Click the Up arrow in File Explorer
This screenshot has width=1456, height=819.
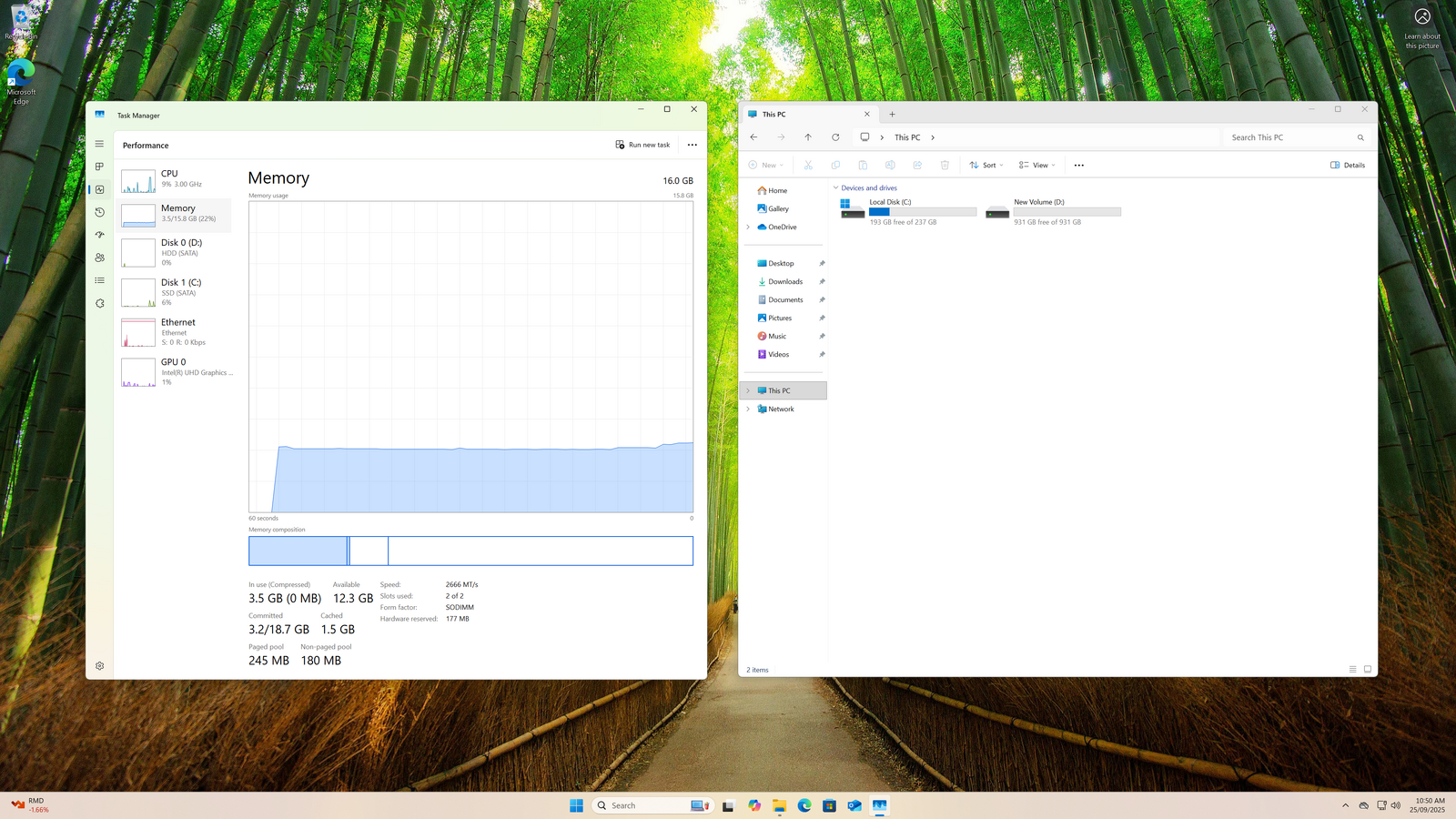(808, 137)
